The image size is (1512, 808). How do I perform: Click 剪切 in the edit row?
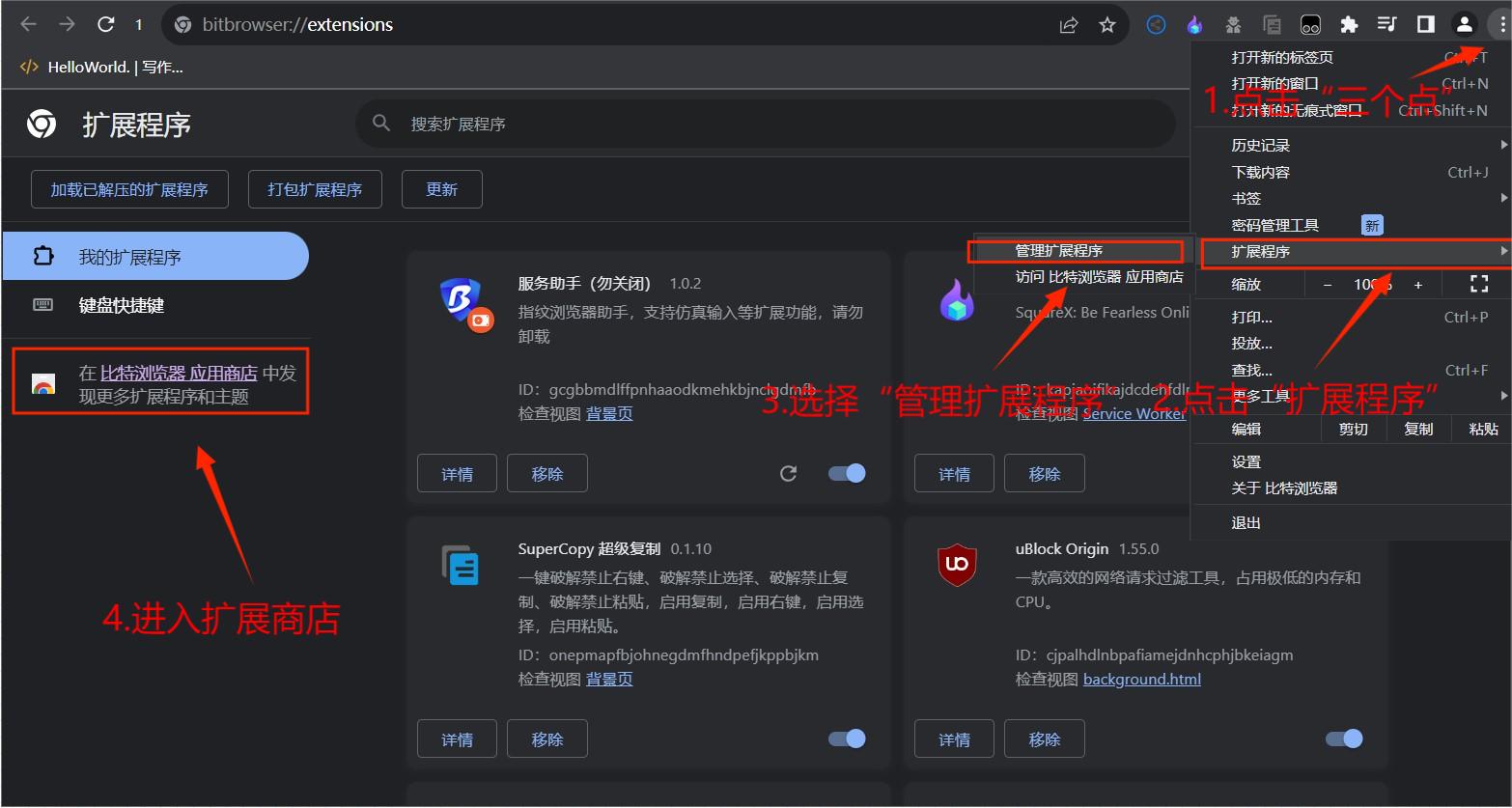1353,430
